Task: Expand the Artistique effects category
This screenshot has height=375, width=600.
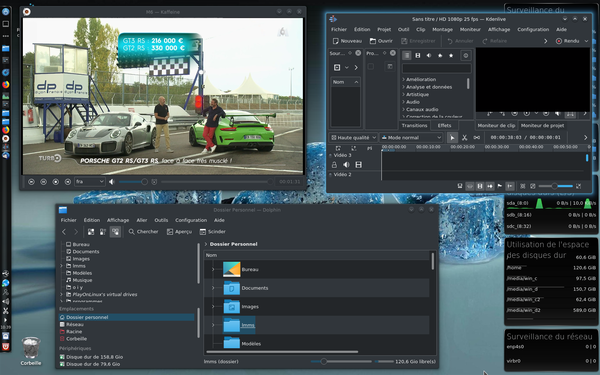Action: [x=404, y=95]
